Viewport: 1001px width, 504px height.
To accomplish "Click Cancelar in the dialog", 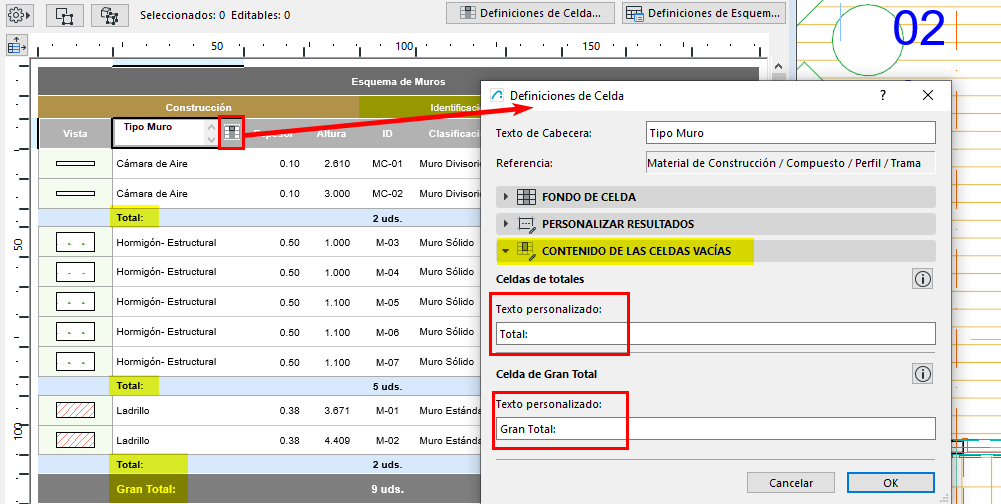I will 790,483.
